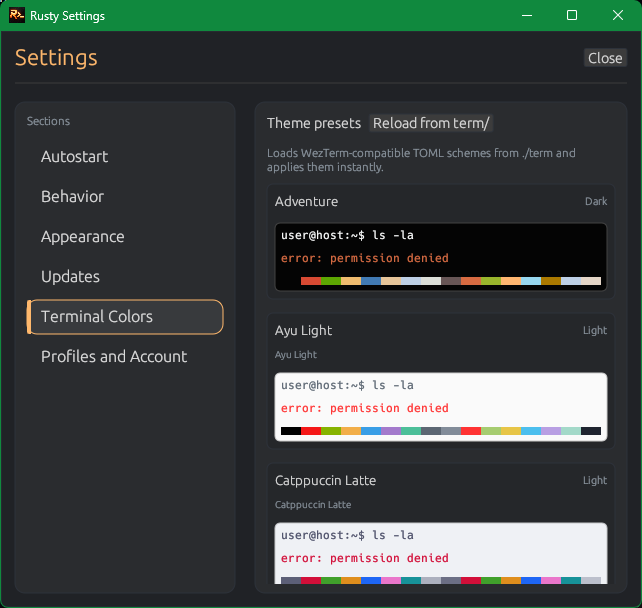Click the Light label on Ayu Light card
This screenshot has height=608, width=642.
click(595, 330)
